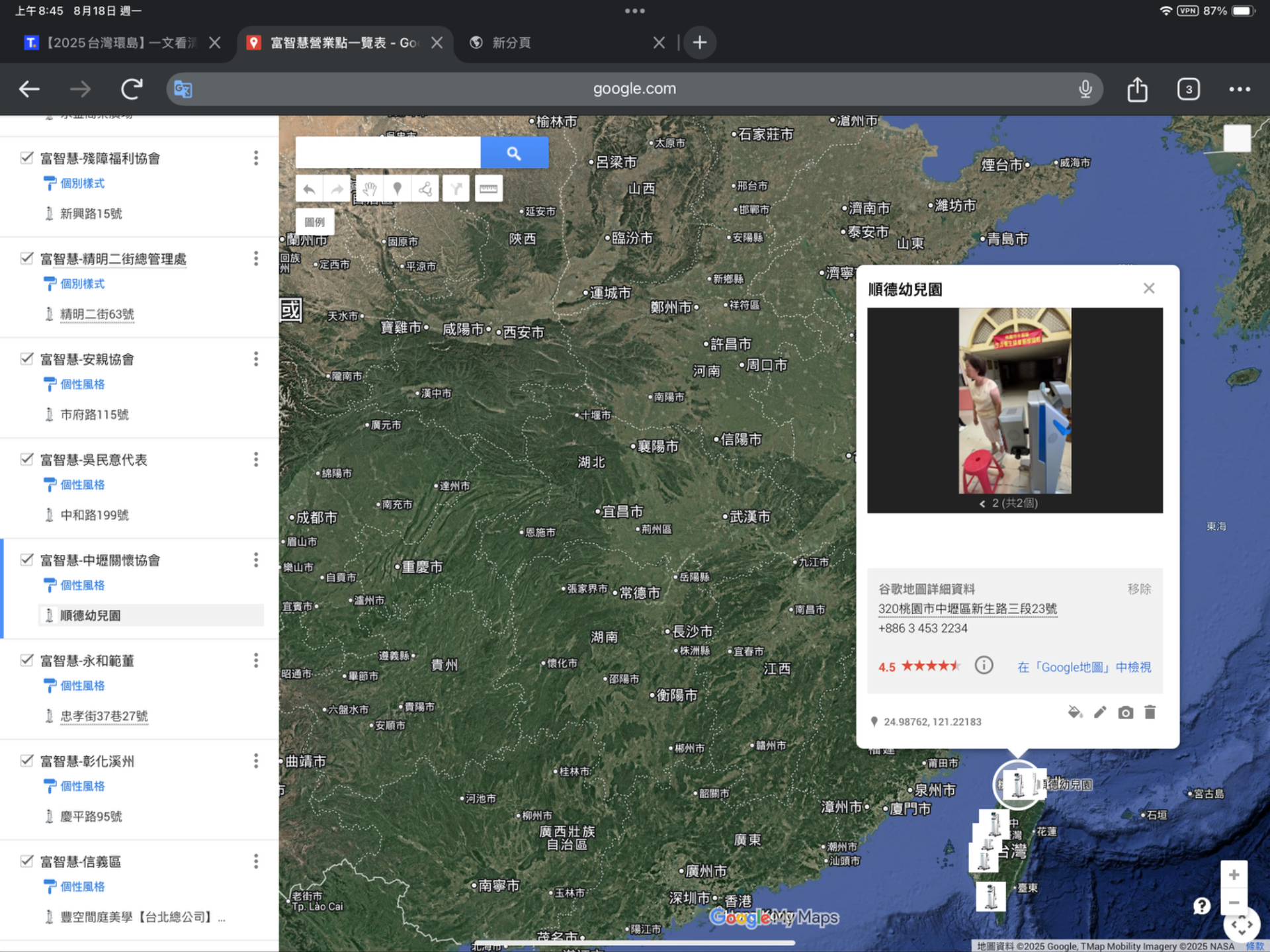
Task: Toggle the 富智慧-永和範董 layer visibility checkbox
Action: pyautogui.click(x=27, y=660)
